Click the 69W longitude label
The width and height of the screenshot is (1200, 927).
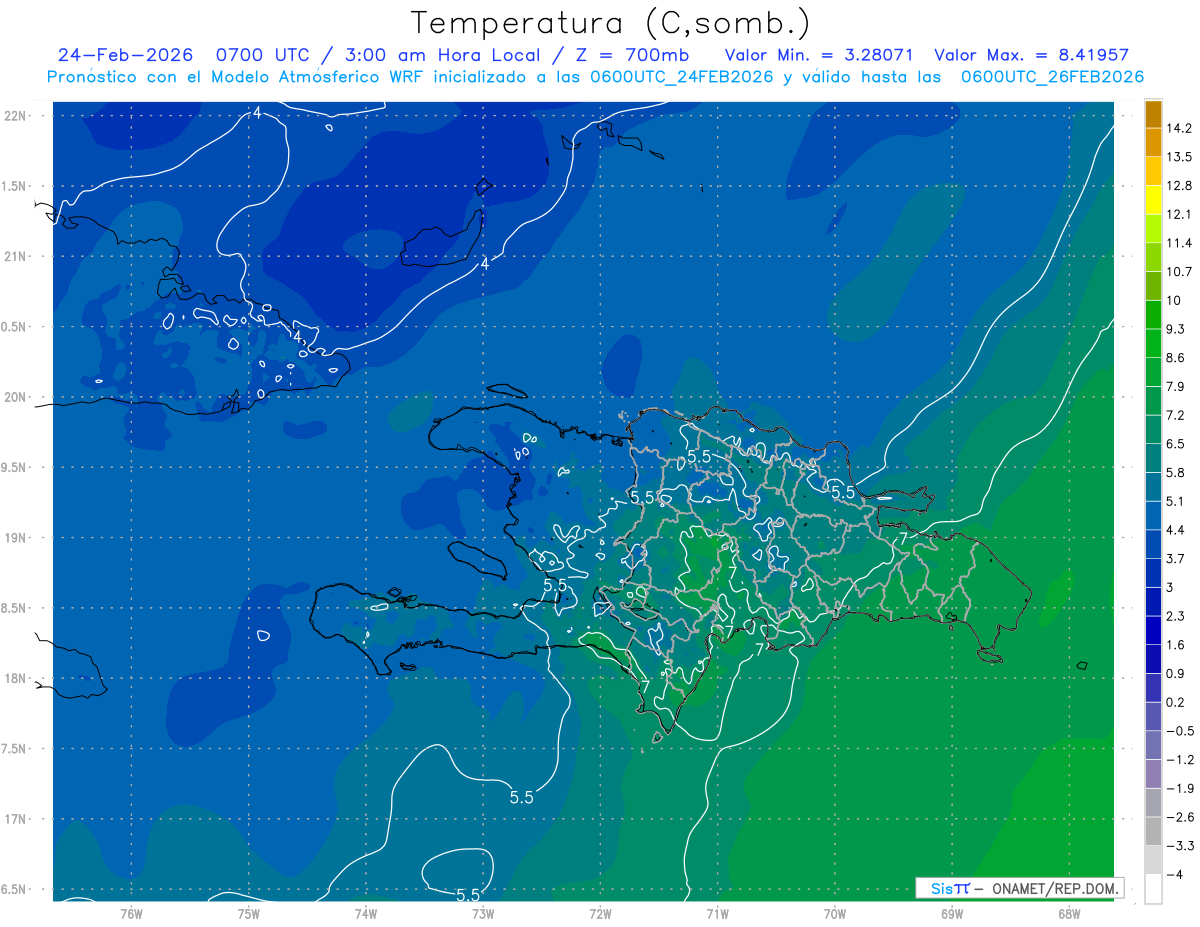point(952,913)
